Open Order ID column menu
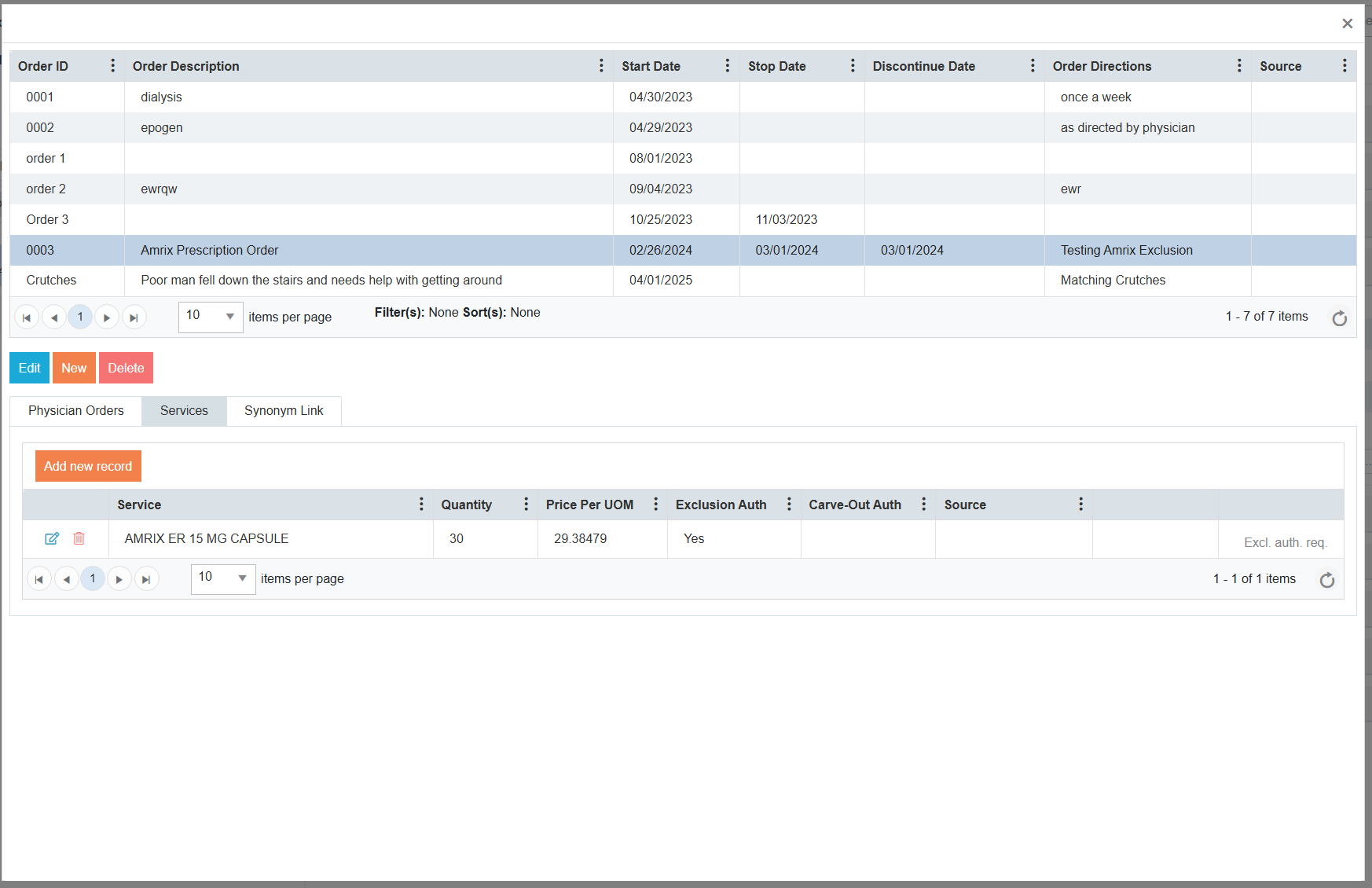1372x888 pixels. click(x=113, y=66)
